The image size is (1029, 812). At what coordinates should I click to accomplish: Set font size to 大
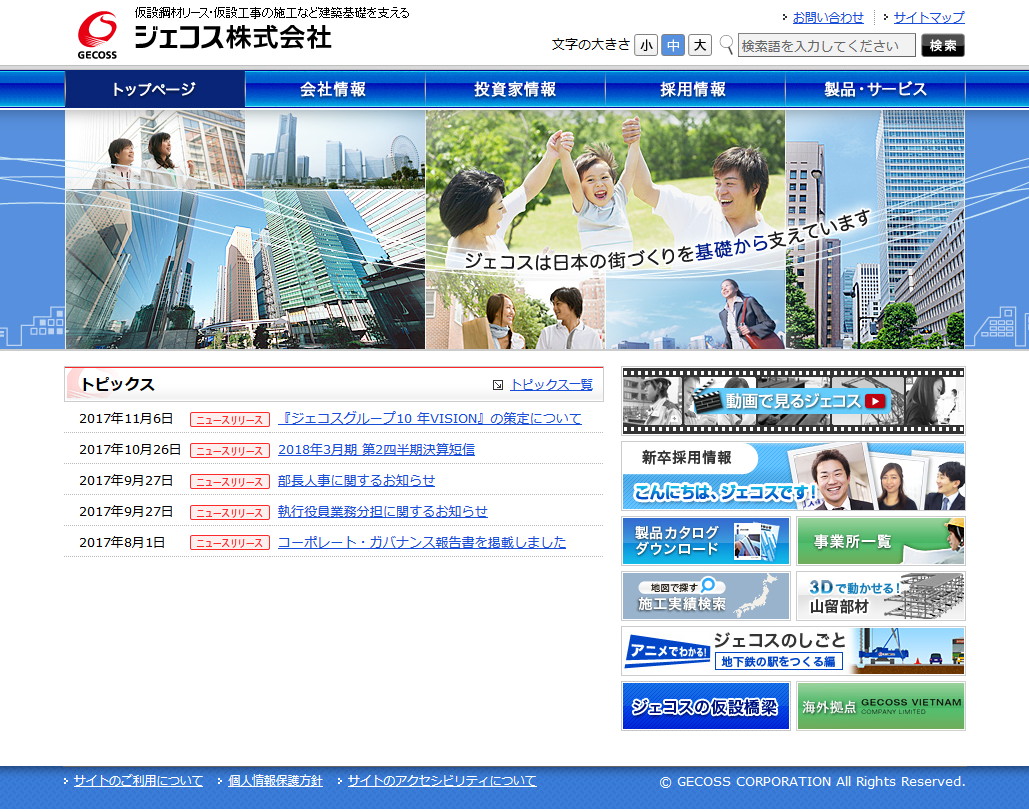click(x=700, y=45)
